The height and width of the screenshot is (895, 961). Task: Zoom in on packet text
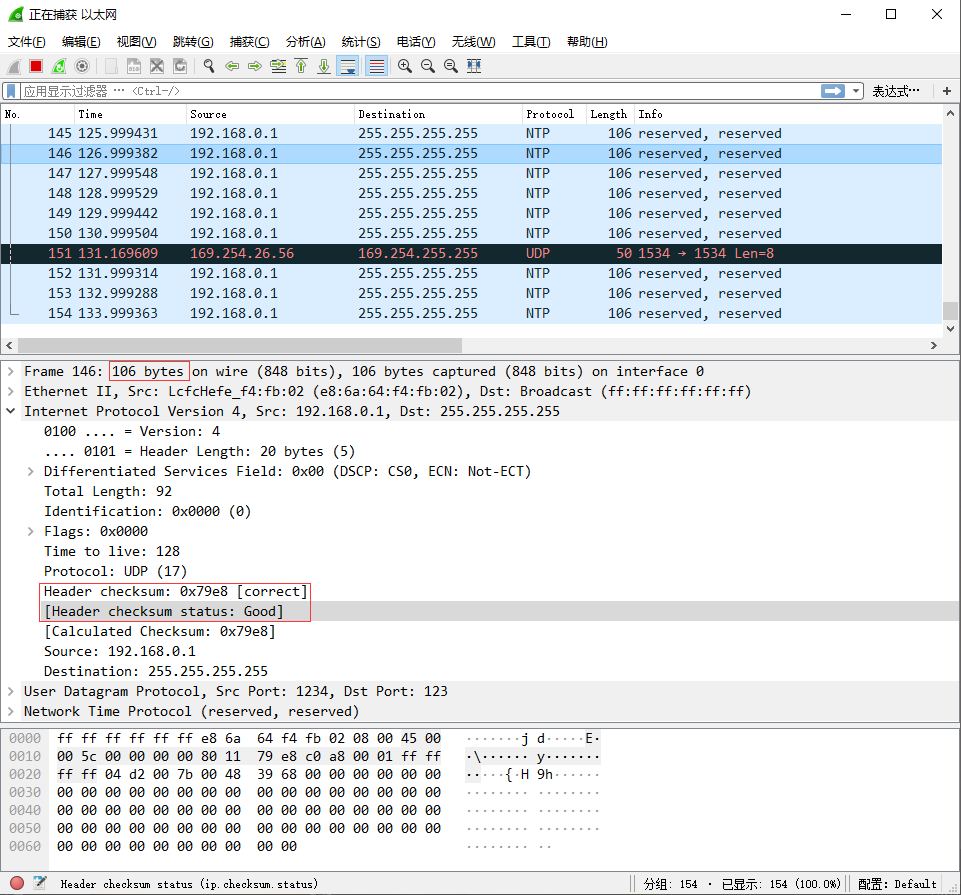click(x=405, y=66)
